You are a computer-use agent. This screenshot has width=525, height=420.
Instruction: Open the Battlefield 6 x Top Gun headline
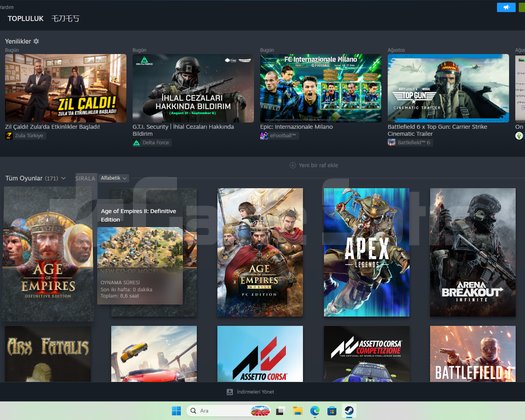(437, 130)
